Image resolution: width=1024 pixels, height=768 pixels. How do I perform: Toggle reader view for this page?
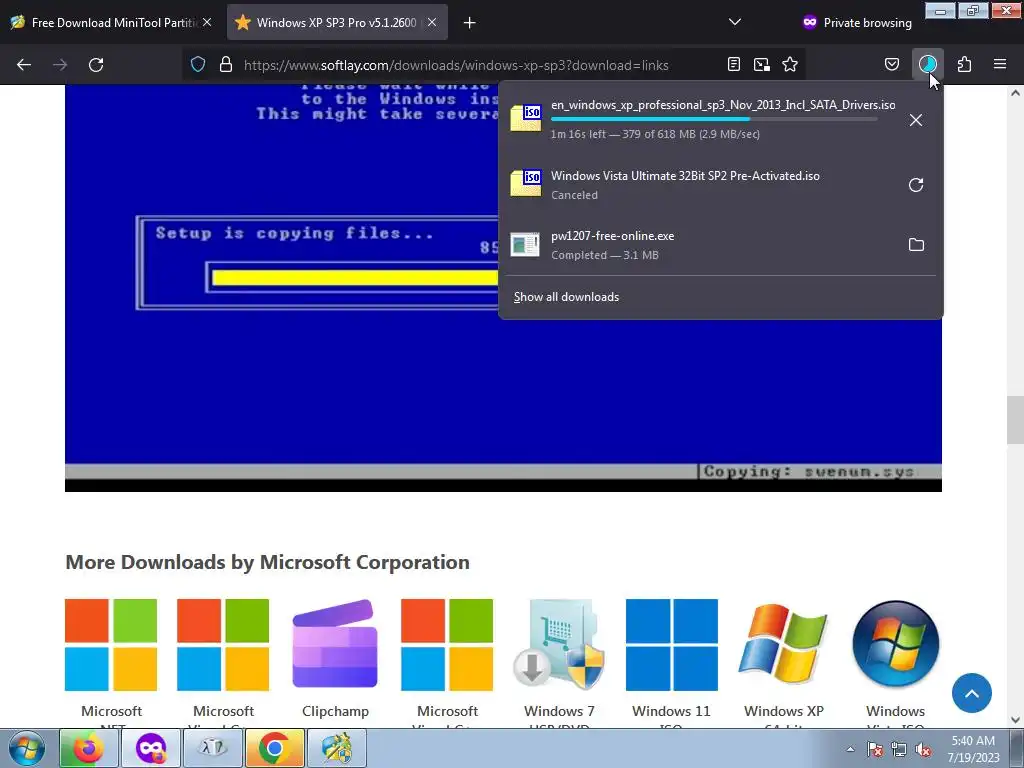click(734, 65)
